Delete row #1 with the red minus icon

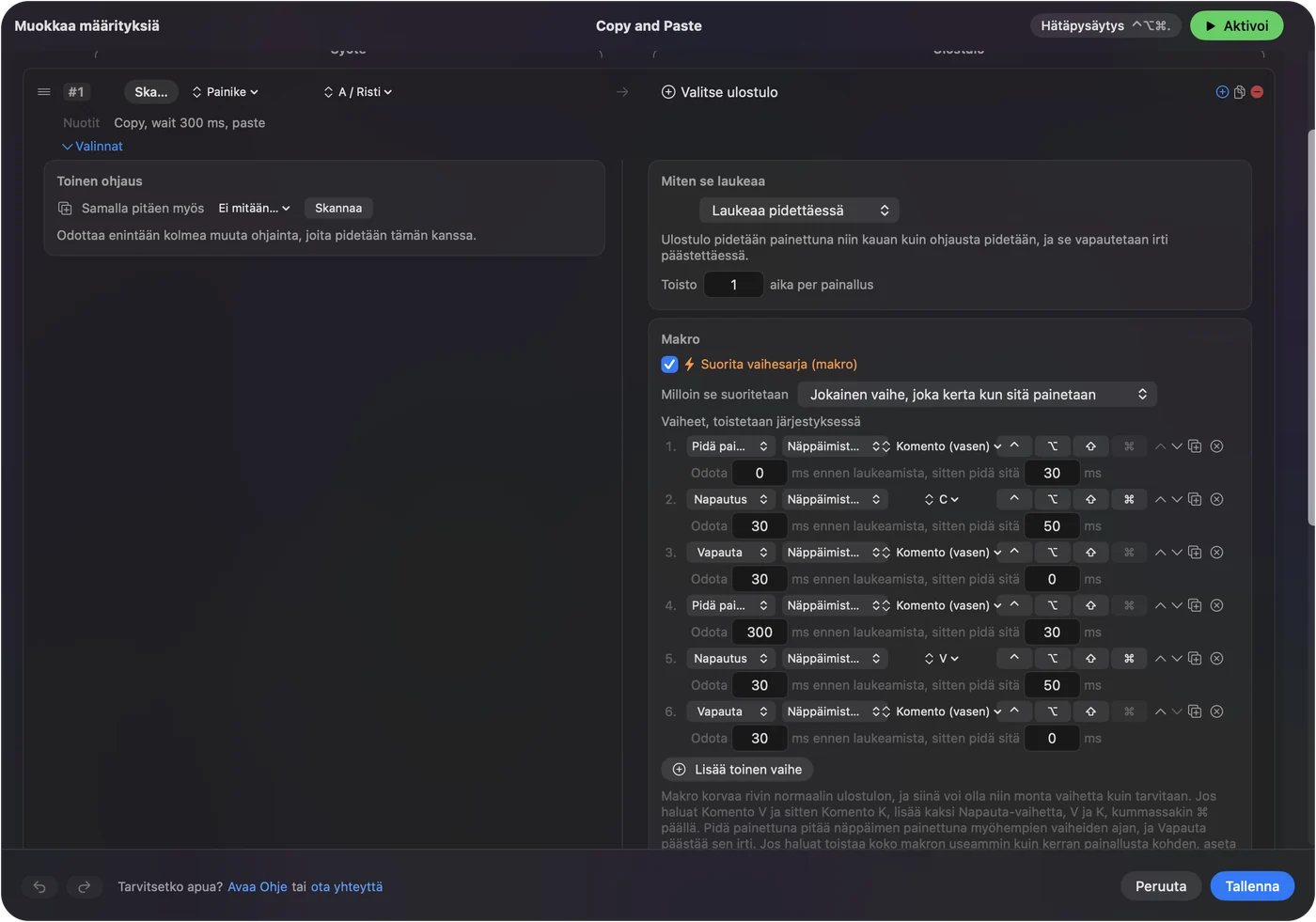click(x=1257, y=92)
